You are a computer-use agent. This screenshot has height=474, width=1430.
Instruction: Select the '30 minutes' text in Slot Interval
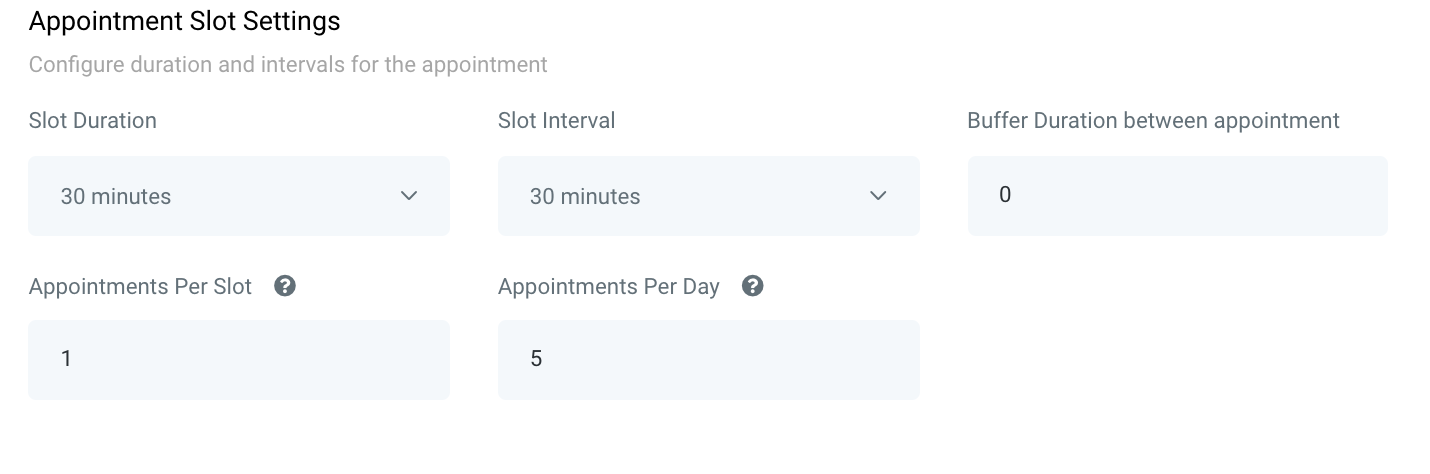[585, 197]
